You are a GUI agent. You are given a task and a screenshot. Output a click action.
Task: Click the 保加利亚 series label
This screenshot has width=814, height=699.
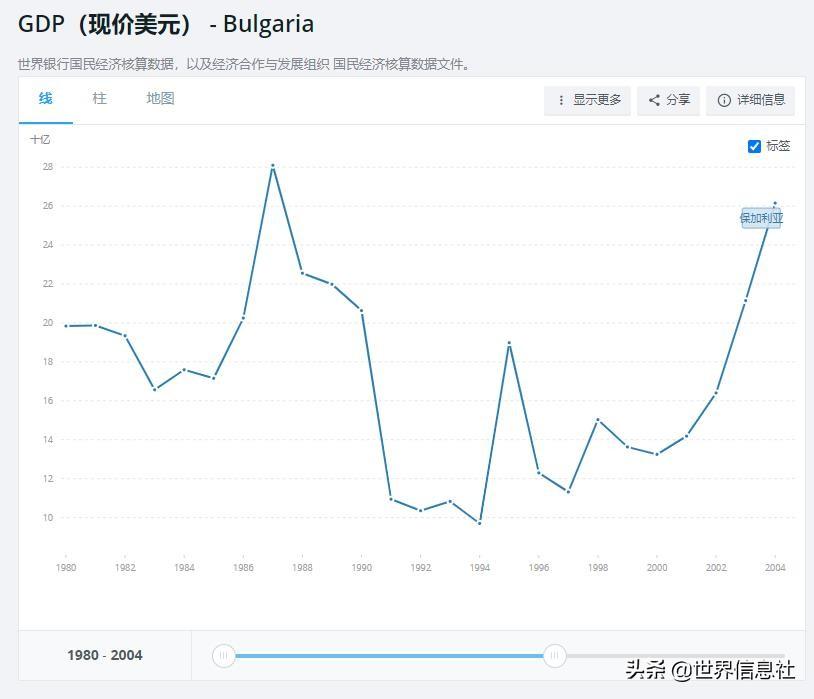(x=761, y=218)
